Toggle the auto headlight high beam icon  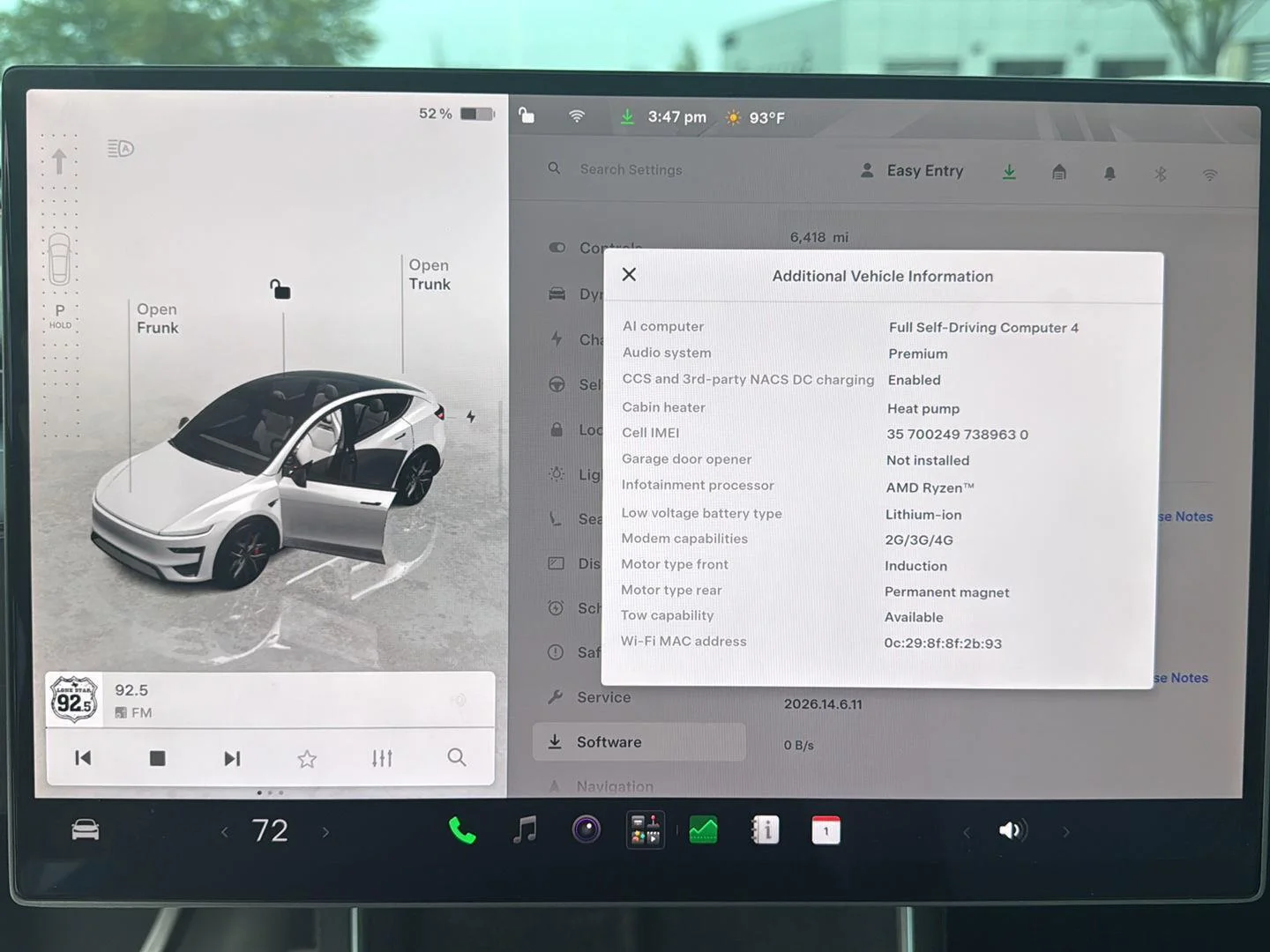[x=121, y=148]
